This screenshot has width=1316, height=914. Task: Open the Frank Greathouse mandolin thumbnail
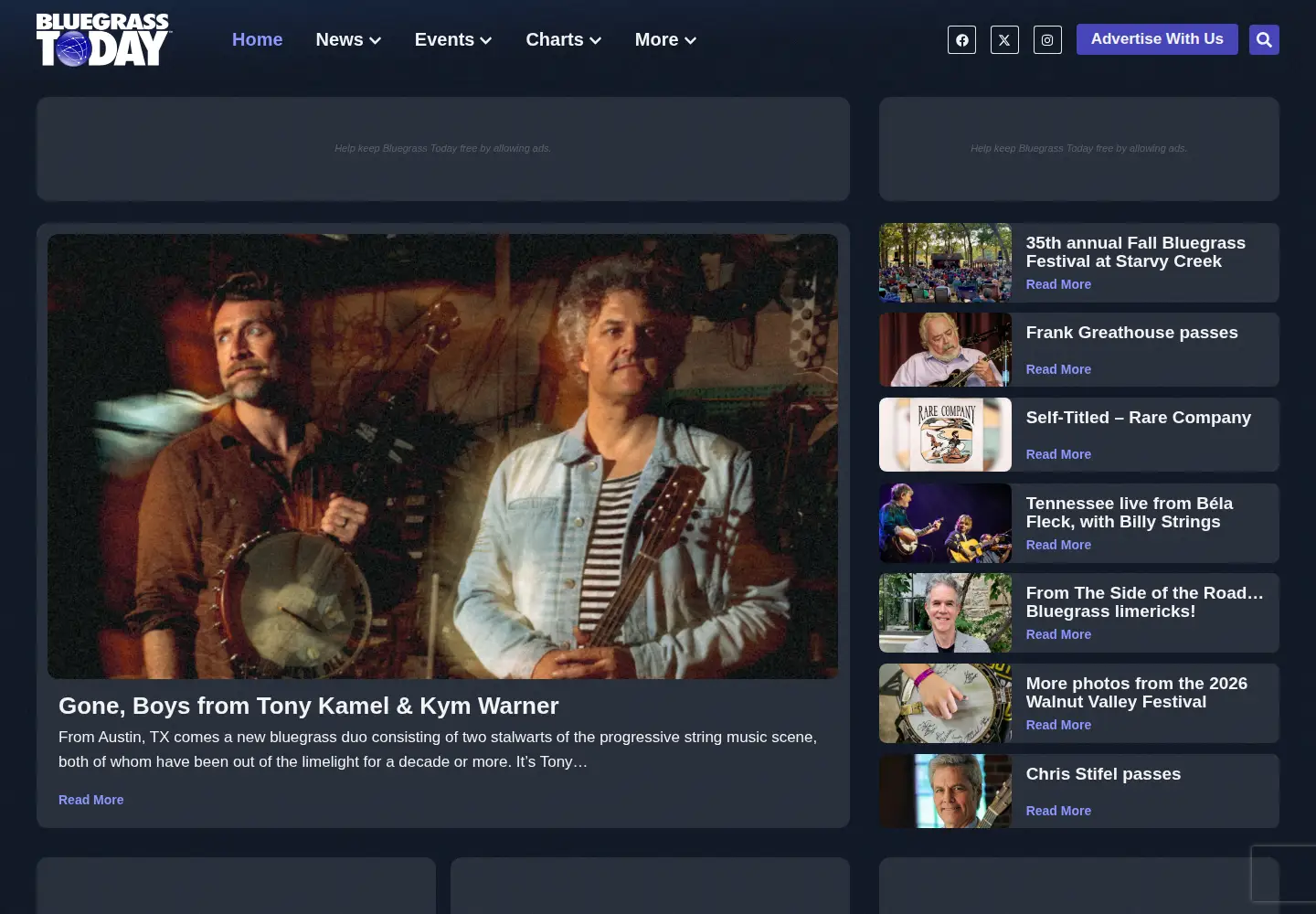pos(945,349)
